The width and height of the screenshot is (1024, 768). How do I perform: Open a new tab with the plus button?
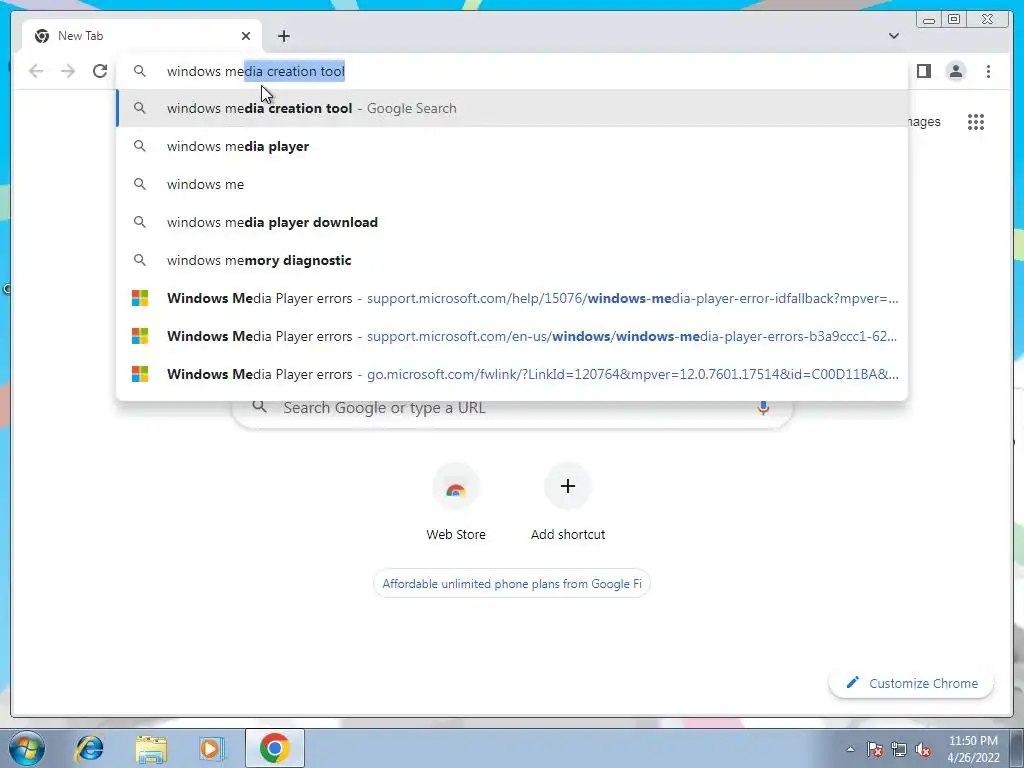tap(283, 36)
